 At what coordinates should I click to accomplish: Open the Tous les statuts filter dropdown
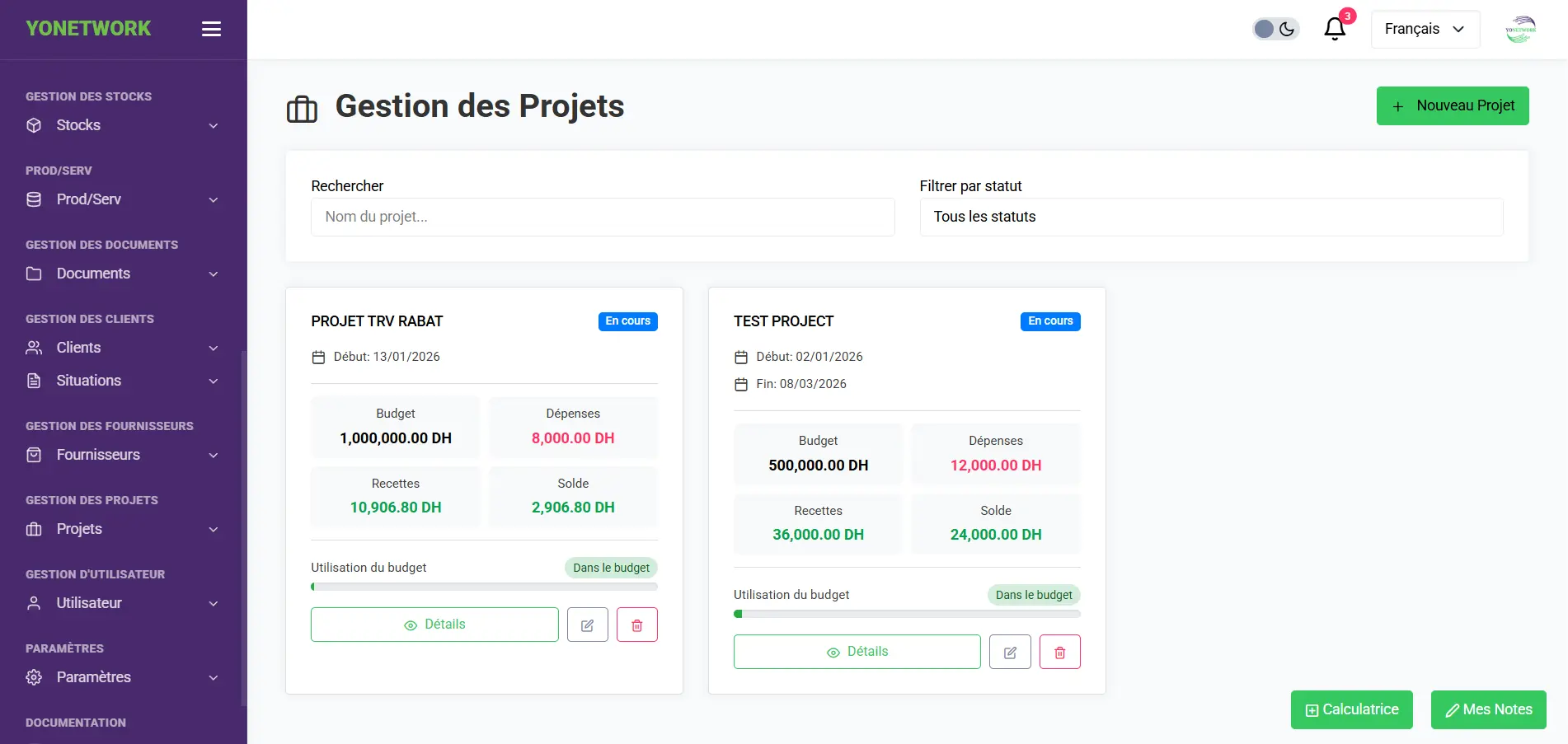tap(1210, 217)
